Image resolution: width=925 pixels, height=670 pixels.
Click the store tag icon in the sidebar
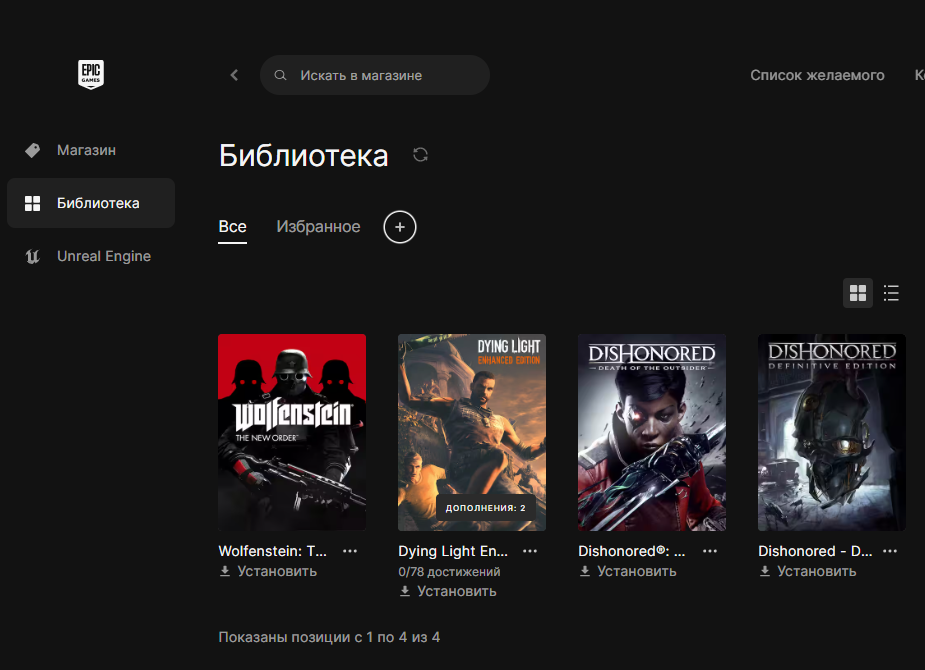tap(32, 150)
